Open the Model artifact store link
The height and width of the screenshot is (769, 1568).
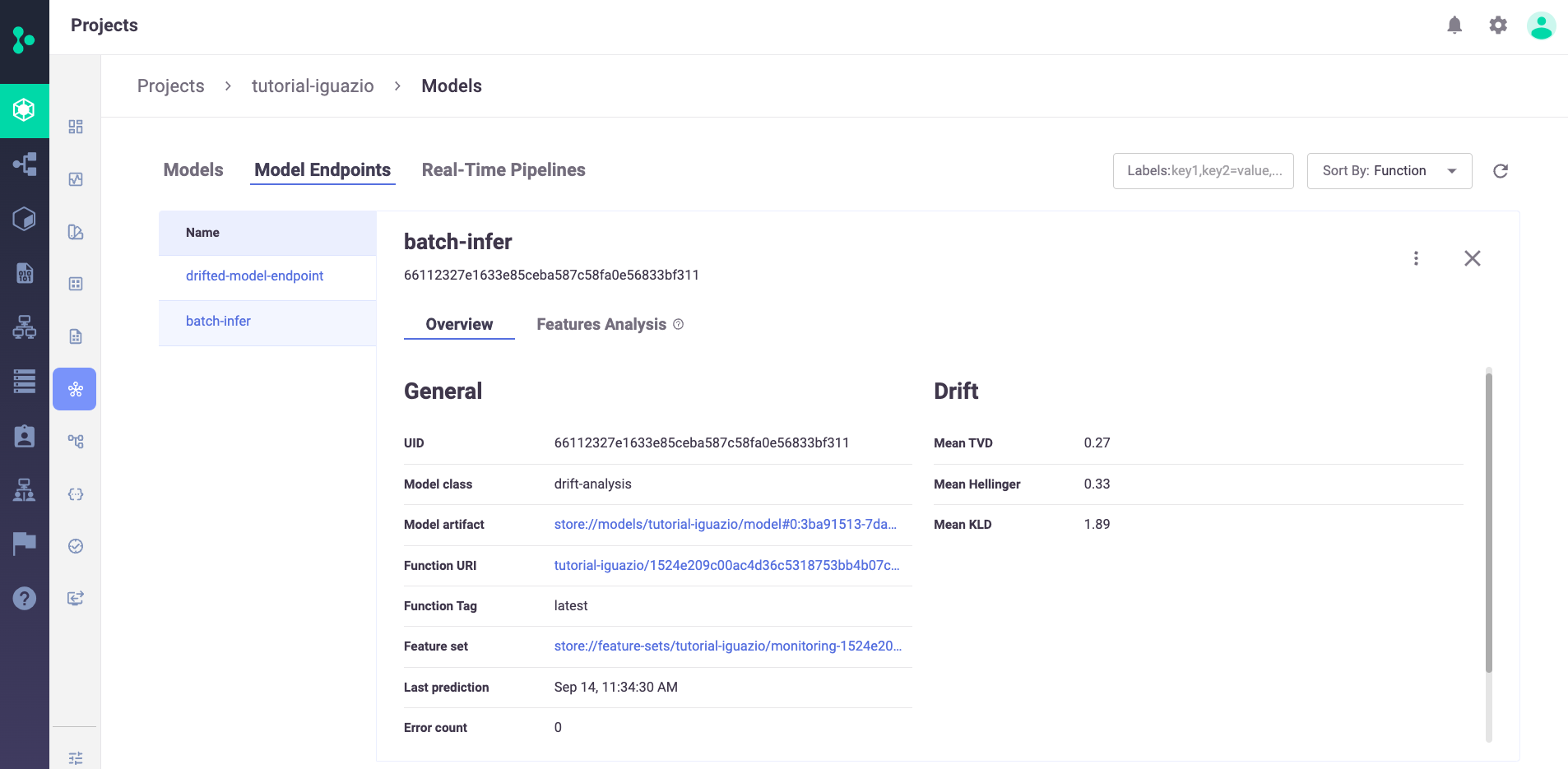(x=726, y=525)
